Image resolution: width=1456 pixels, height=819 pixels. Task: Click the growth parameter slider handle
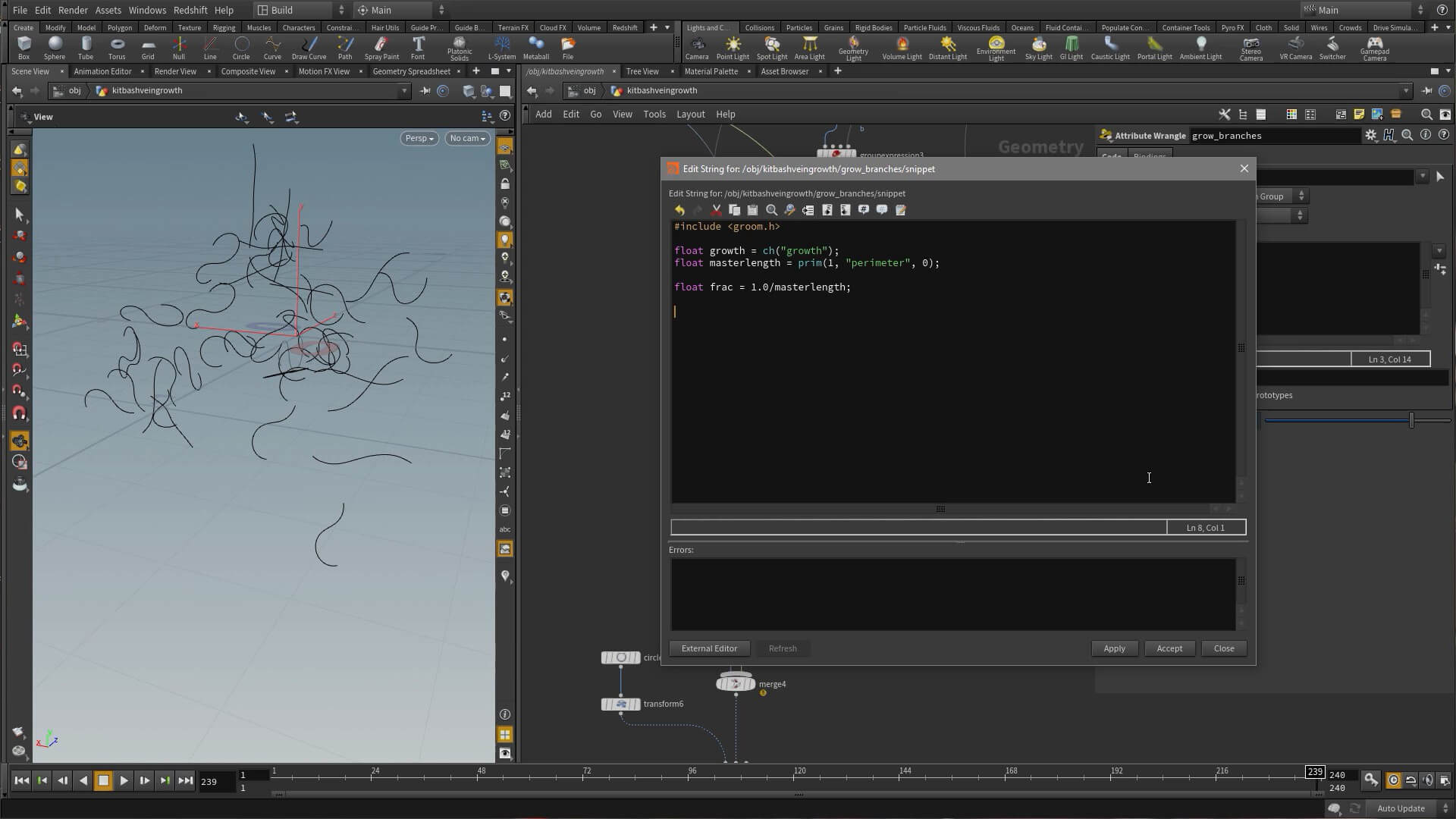click(1411, 420)
